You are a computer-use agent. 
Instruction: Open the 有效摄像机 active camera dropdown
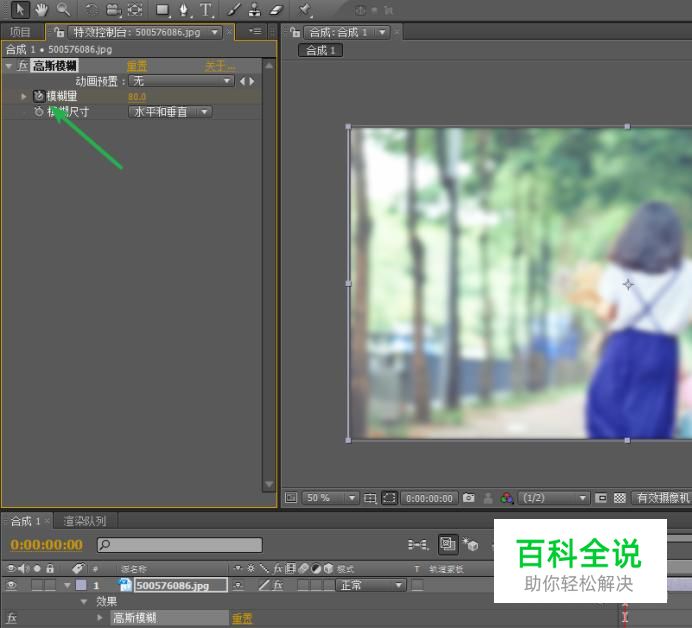click(662, 498)
